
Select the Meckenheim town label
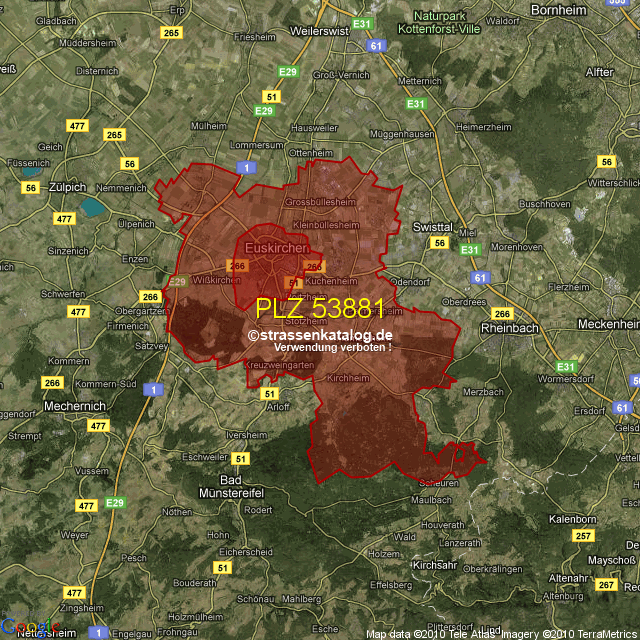607,325
